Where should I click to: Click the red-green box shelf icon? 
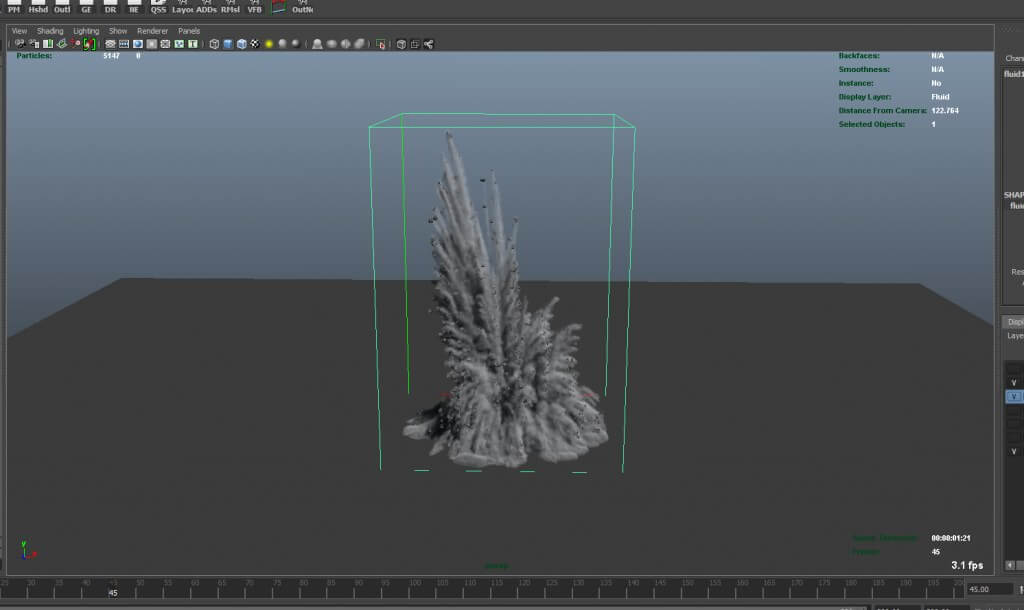(279, 7)
